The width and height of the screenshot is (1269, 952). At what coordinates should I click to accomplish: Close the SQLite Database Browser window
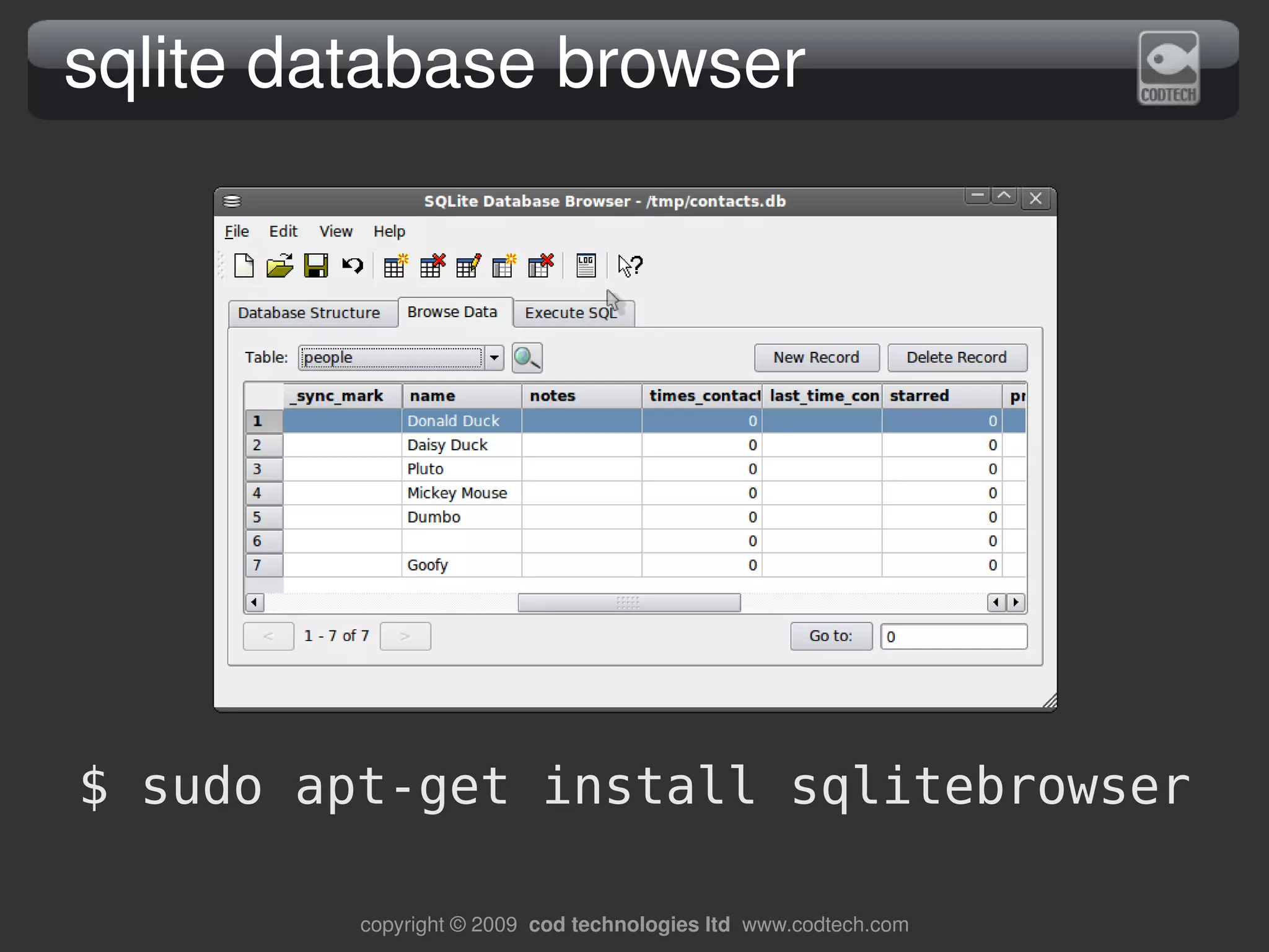click(x=1035, y=198)
